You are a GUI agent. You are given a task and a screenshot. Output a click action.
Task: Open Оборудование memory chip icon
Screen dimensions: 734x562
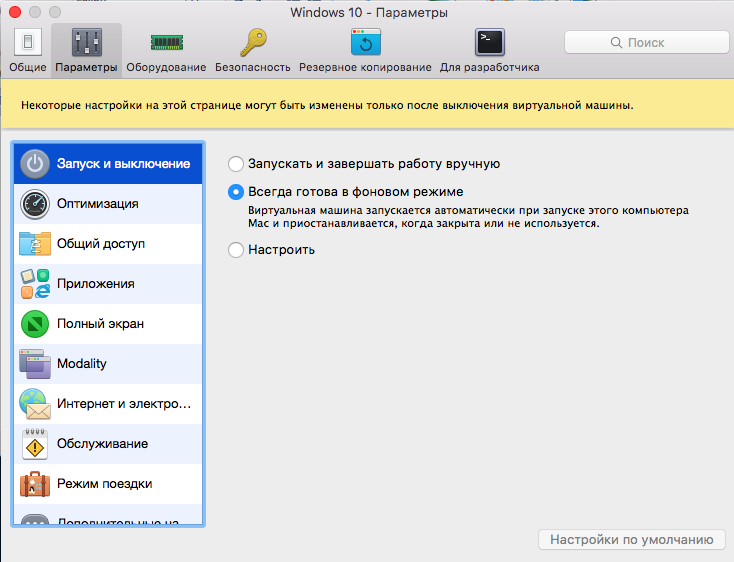tap(167, 42)
